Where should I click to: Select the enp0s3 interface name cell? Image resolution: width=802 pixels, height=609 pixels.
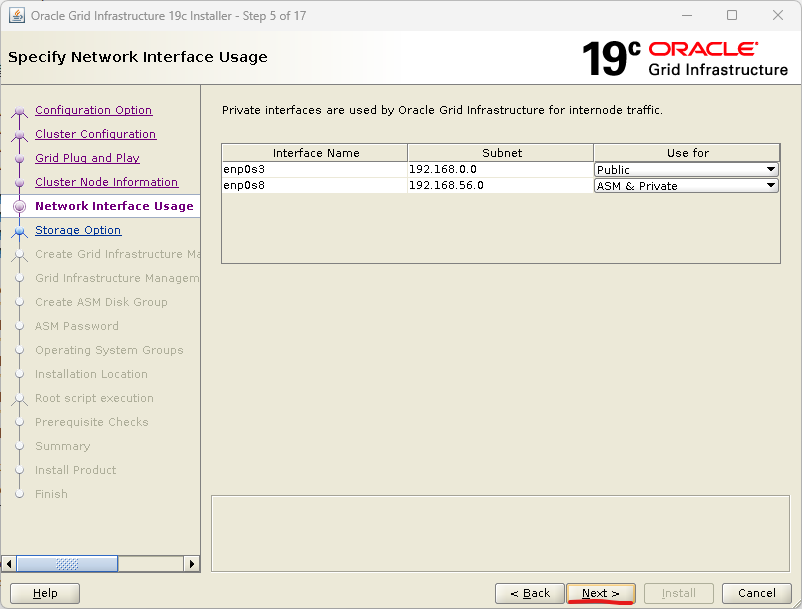coord(315,169)
